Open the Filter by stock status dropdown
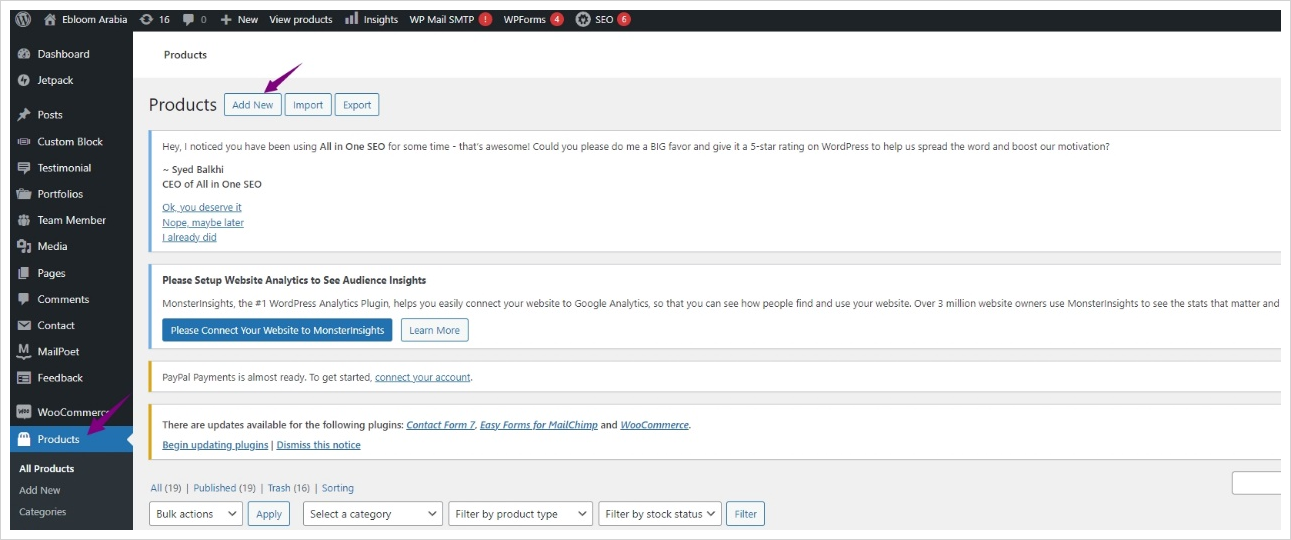Screen dimensions: 1291x540 click(660, 514)
